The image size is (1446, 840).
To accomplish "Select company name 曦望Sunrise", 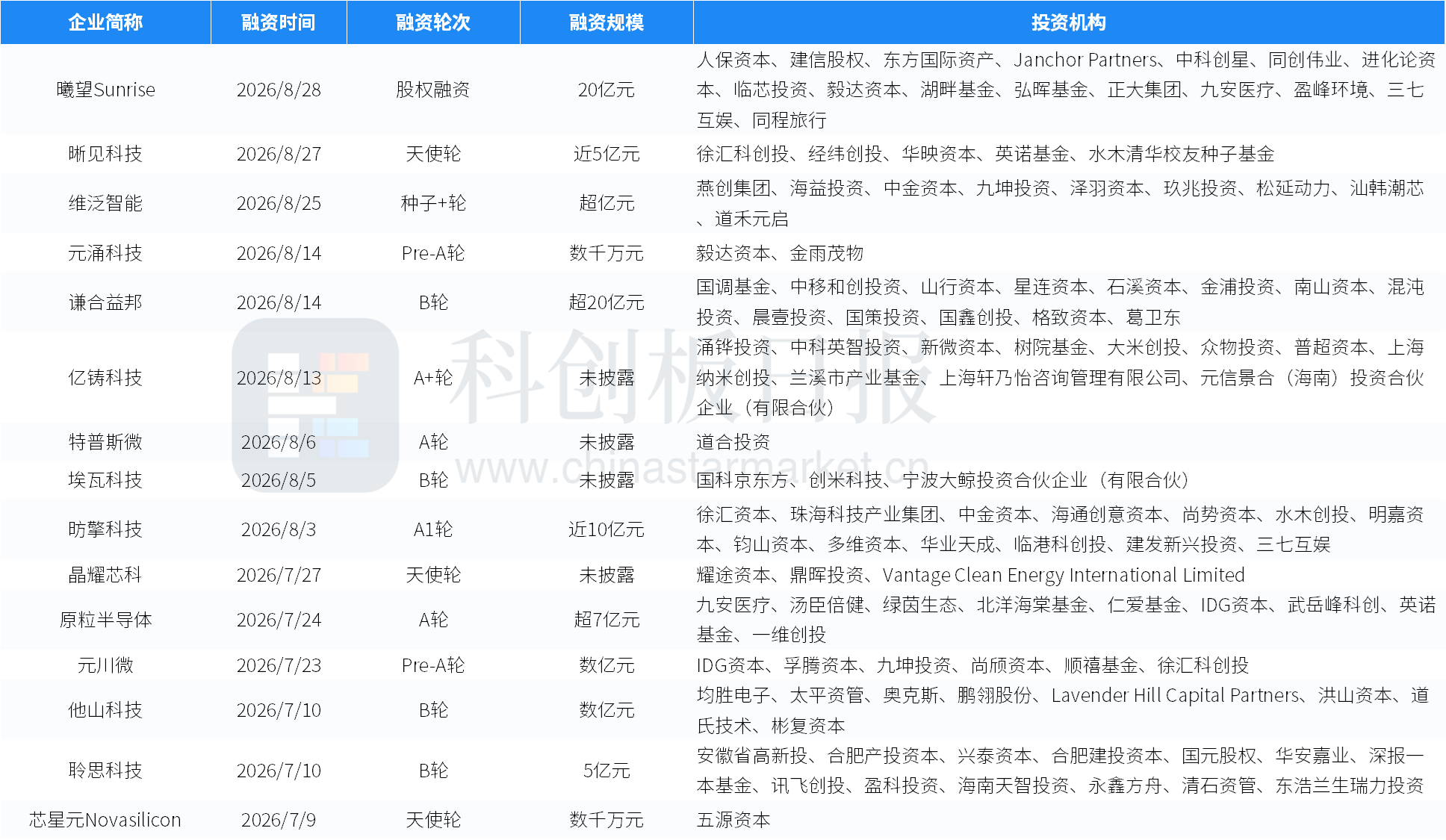I will point(105,90).
